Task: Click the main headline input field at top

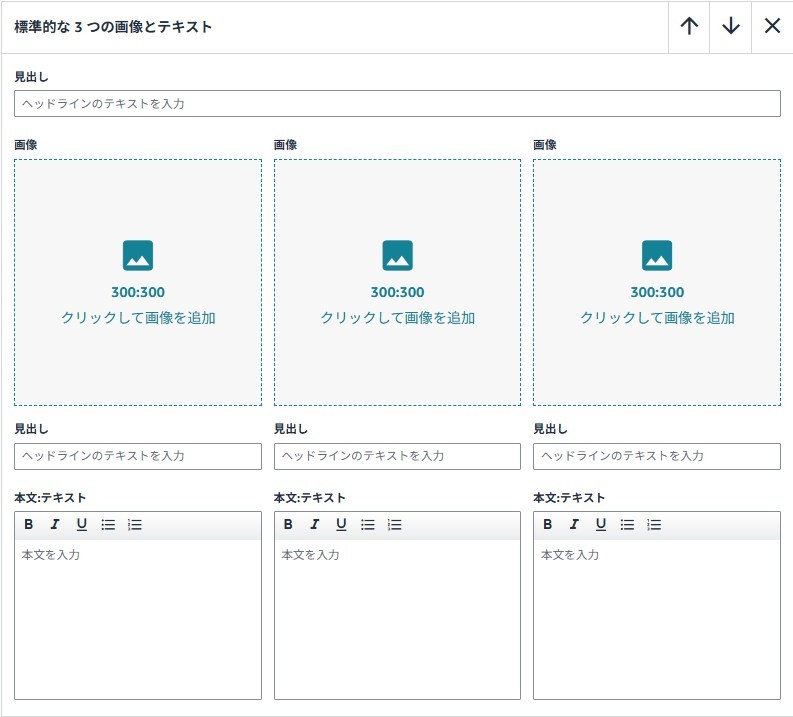Action: [x=397, y=104]
